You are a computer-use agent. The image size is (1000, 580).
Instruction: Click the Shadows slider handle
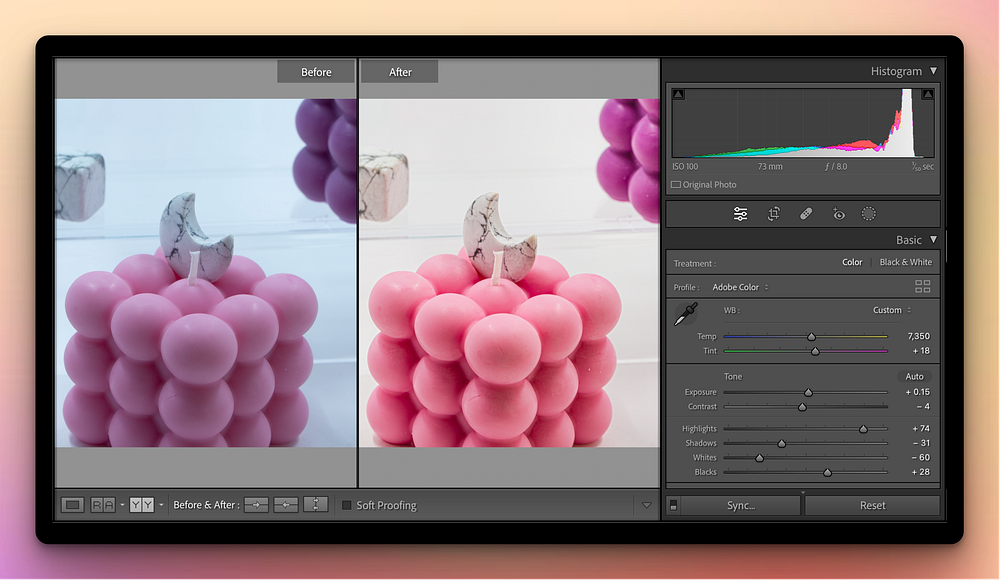[x=781, y=443]
